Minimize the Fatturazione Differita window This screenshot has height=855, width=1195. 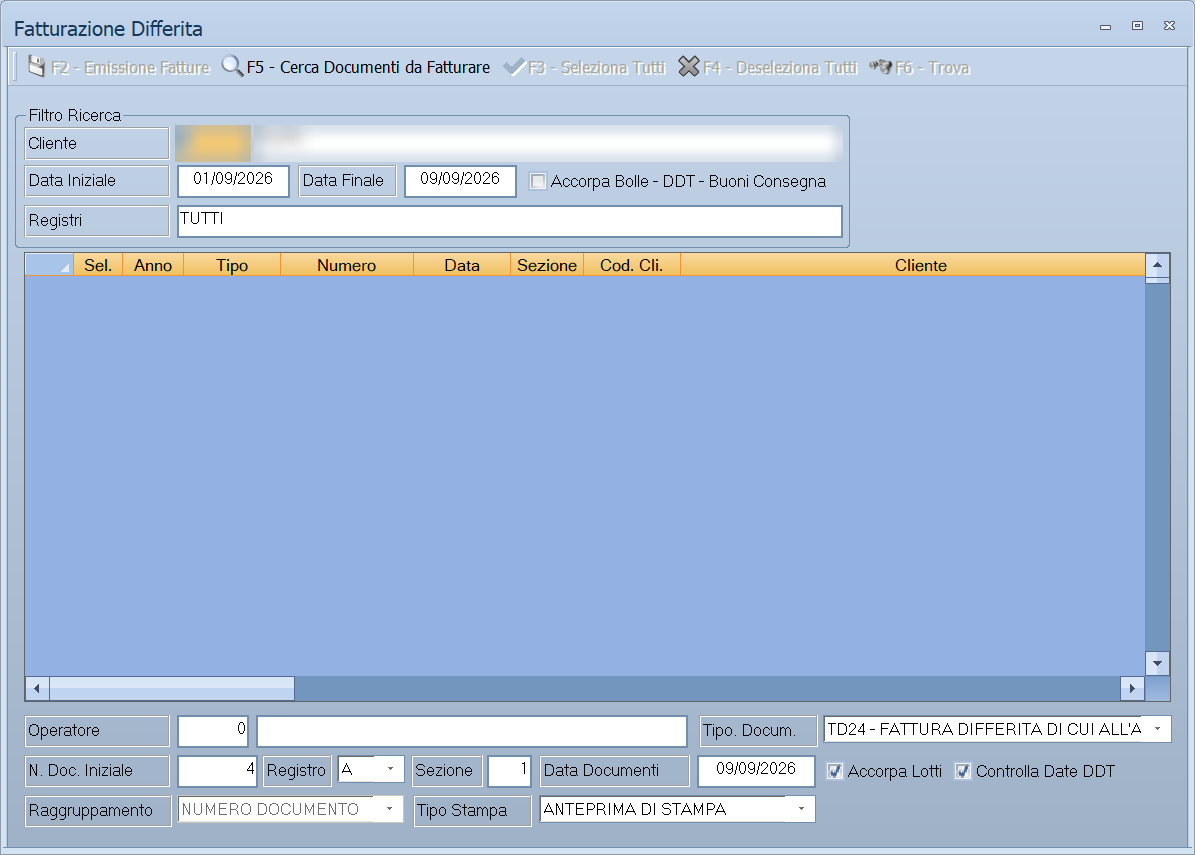[x=1106, y=27]
